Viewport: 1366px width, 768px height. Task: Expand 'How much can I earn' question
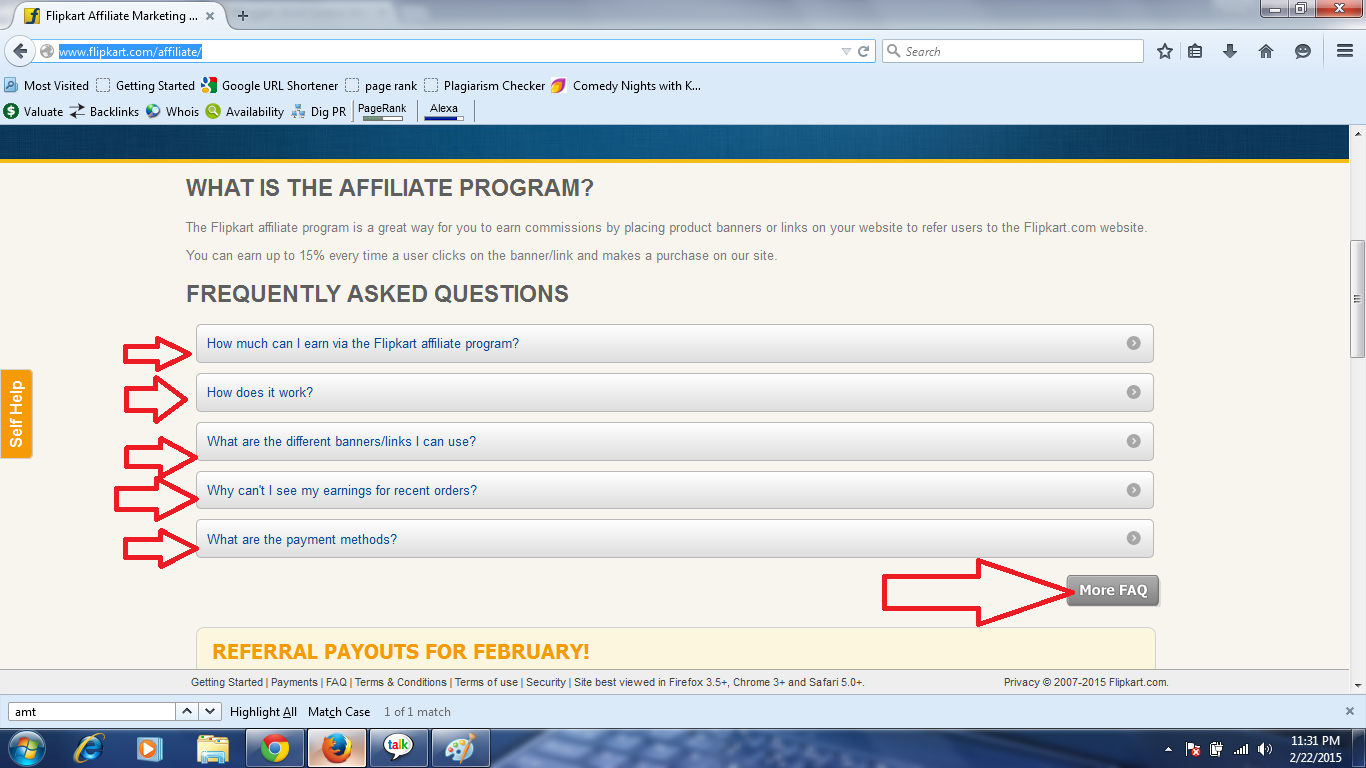pos(675,343)
